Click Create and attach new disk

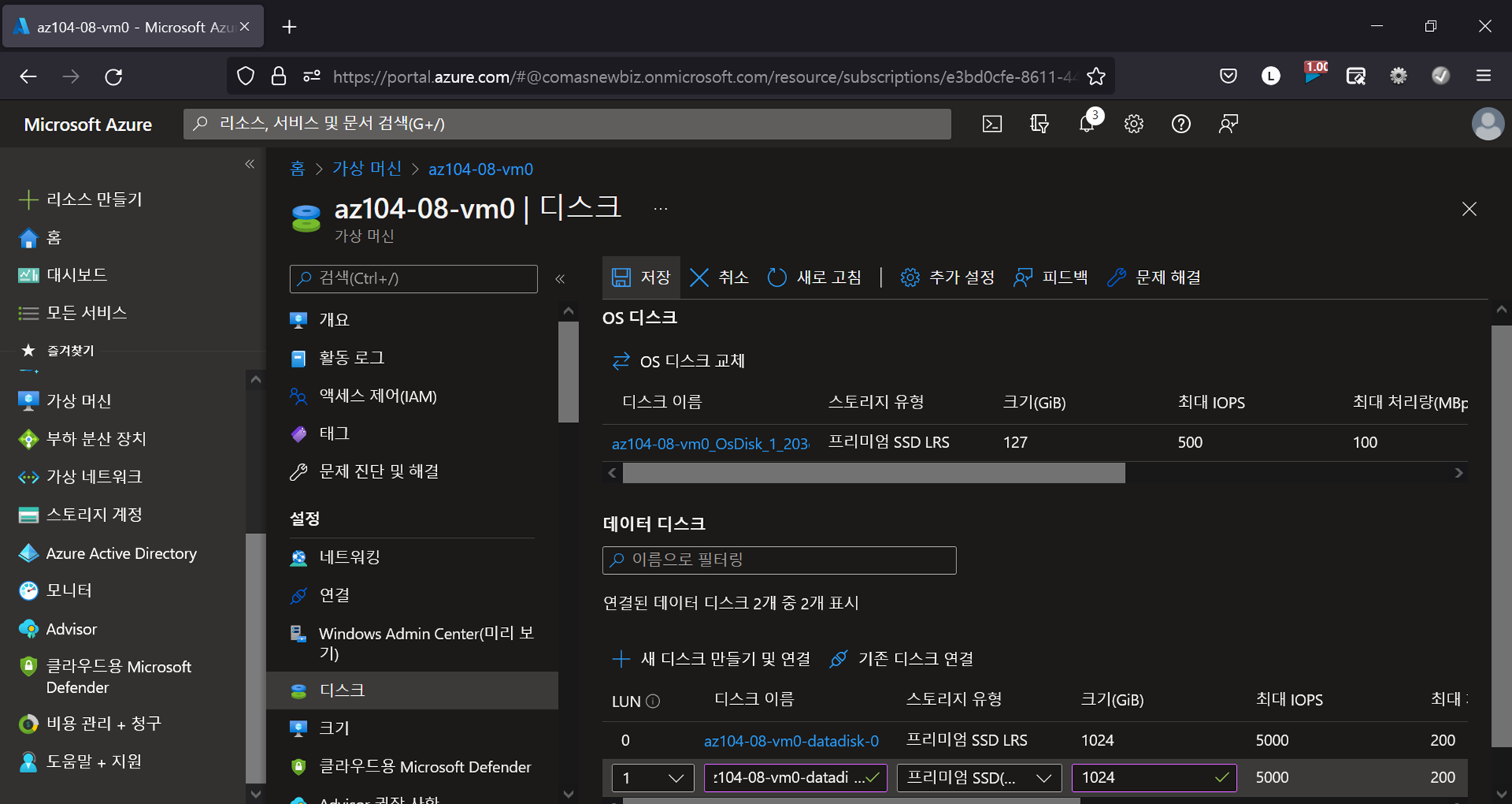pos(711,659)
